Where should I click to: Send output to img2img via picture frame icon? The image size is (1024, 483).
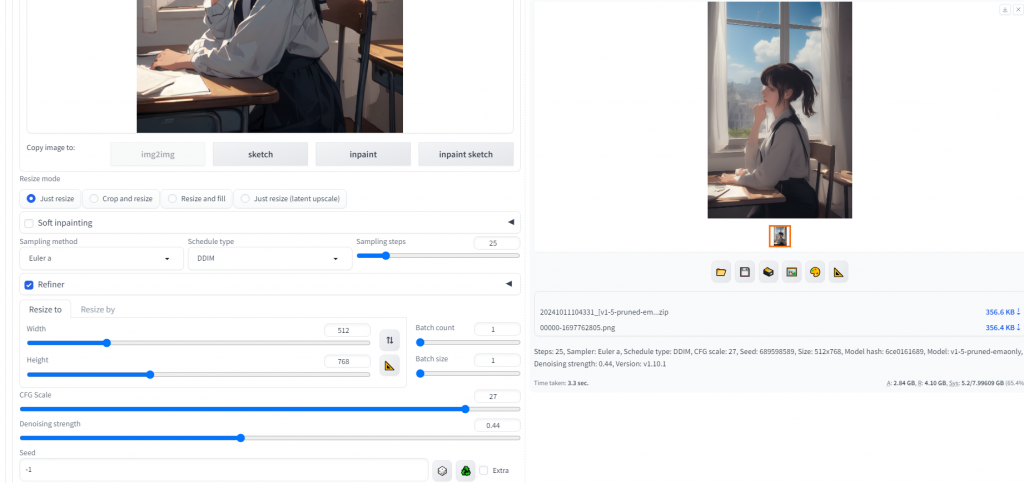pos(792,272)
